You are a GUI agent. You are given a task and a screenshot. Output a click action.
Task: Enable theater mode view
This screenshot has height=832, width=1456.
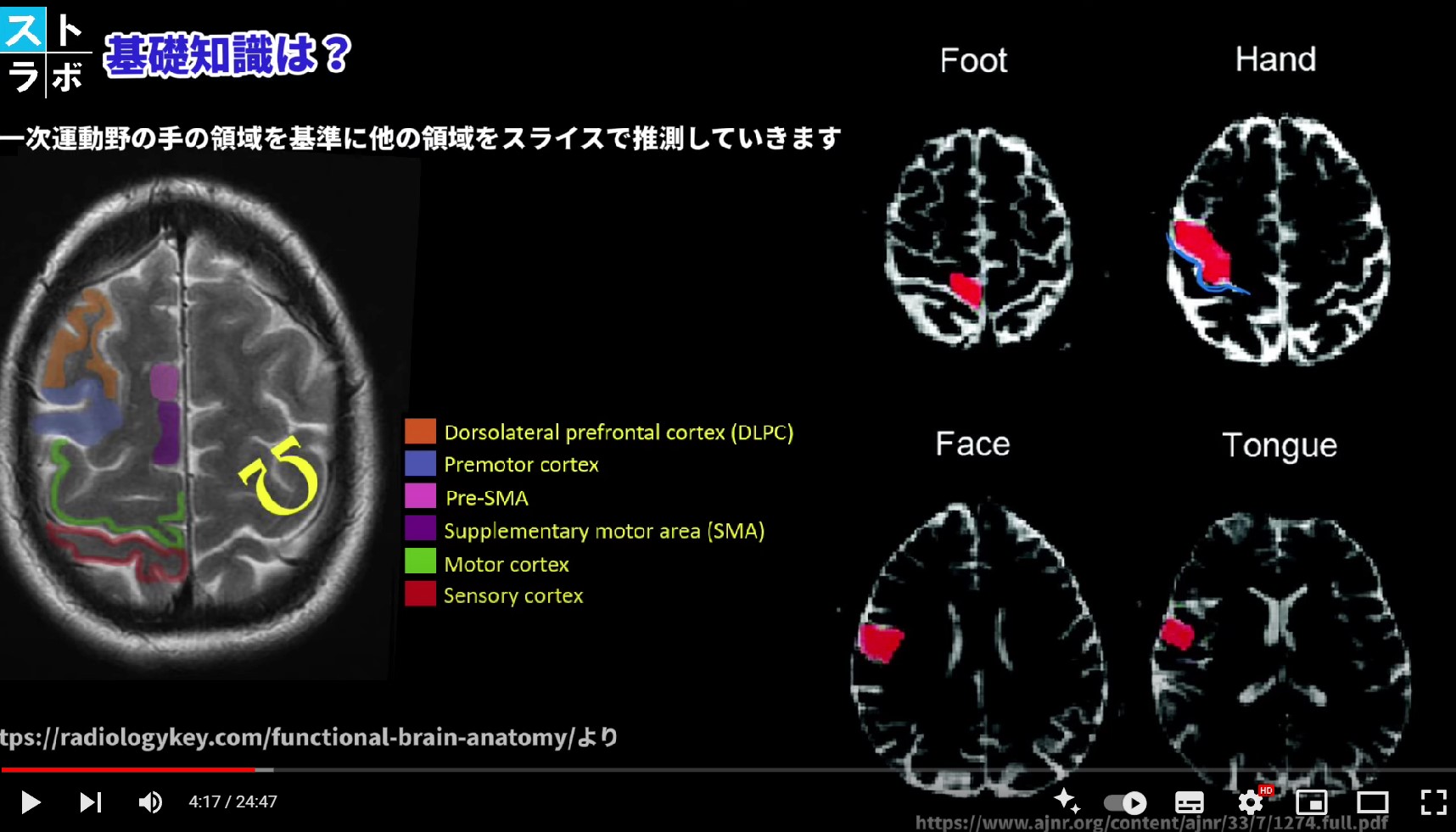[1372, 801]
